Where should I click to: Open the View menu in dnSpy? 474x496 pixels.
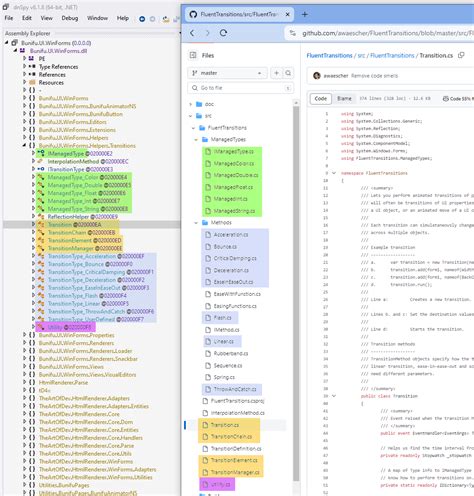pos(47,18)
